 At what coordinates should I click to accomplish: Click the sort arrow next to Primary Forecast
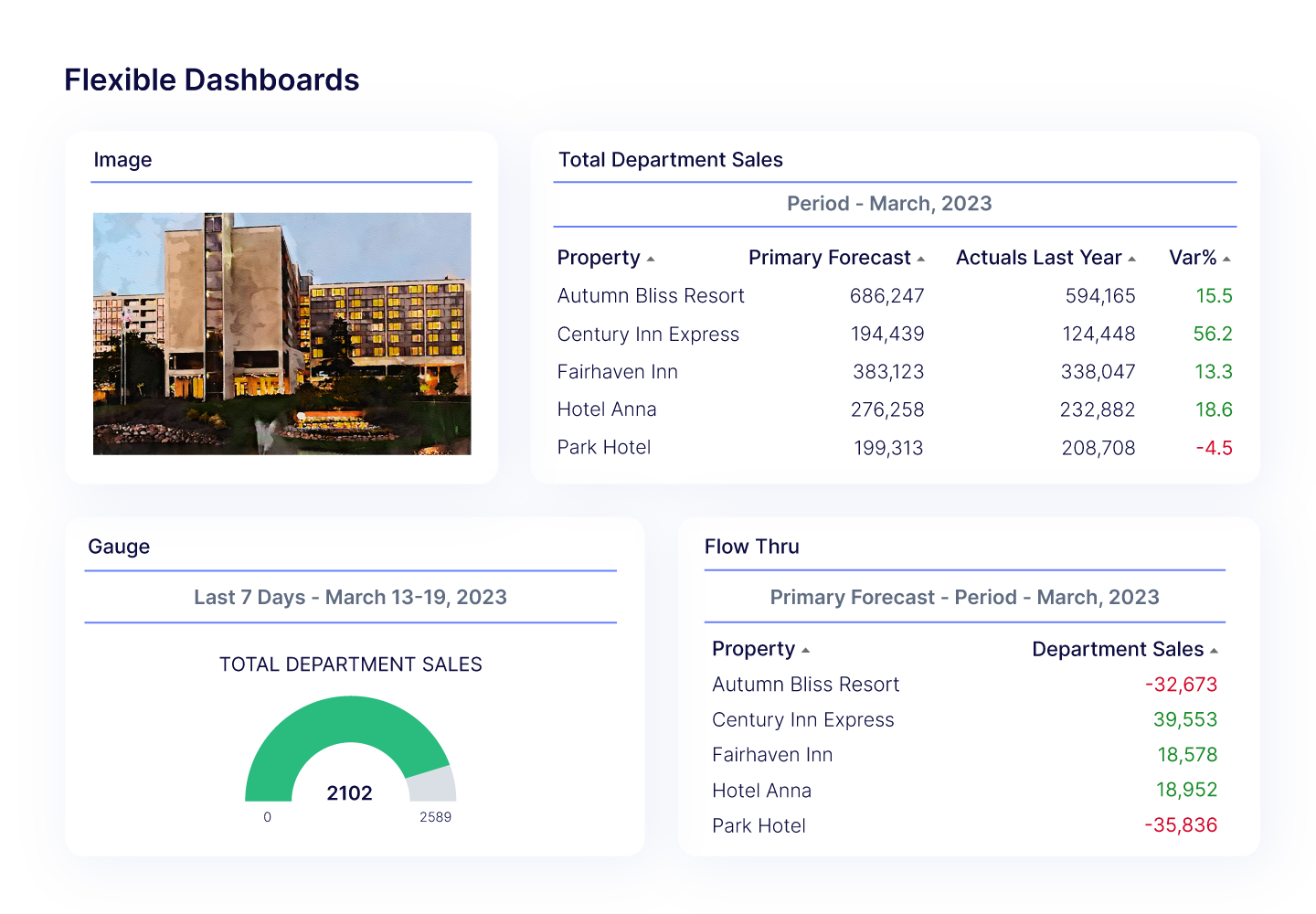[x=922, y=259]
